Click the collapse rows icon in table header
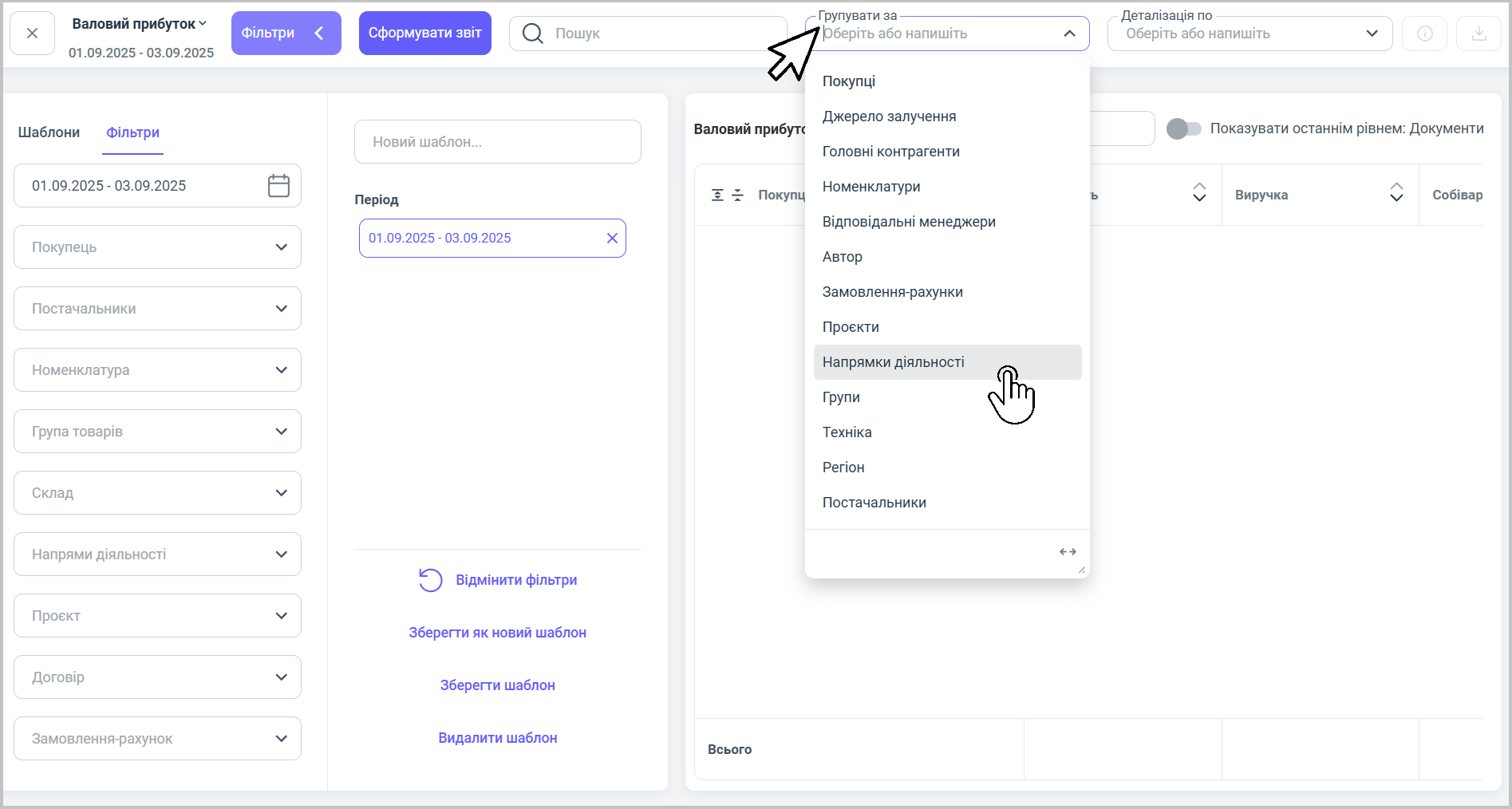 pyautogui.click(x=738, y=195)
